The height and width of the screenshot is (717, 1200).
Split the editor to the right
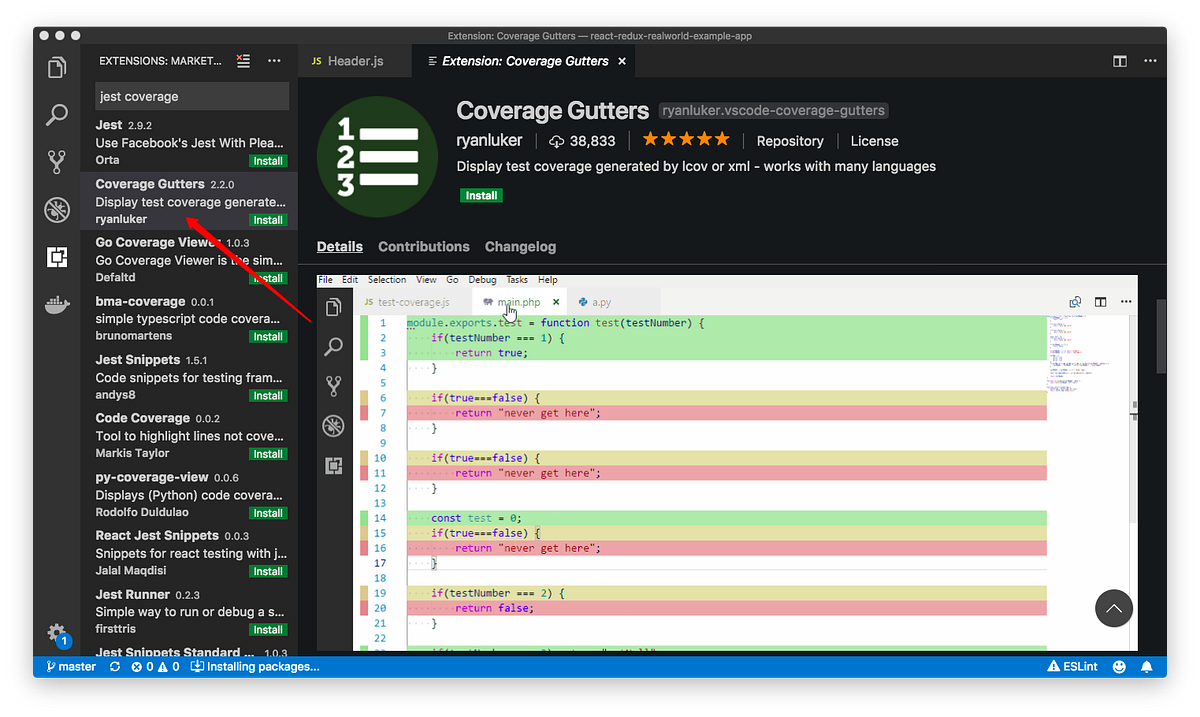click(x=1120, y=61)
